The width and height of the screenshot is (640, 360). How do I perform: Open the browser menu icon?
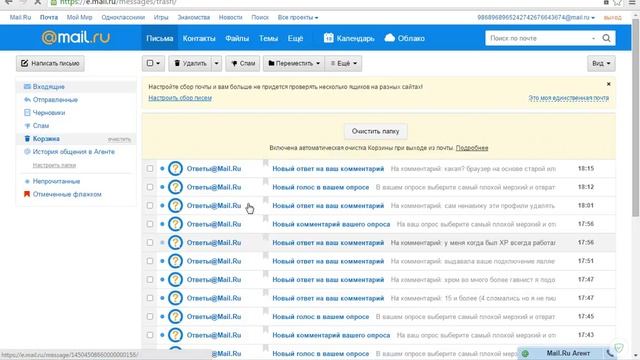click(x=632, y=2)
